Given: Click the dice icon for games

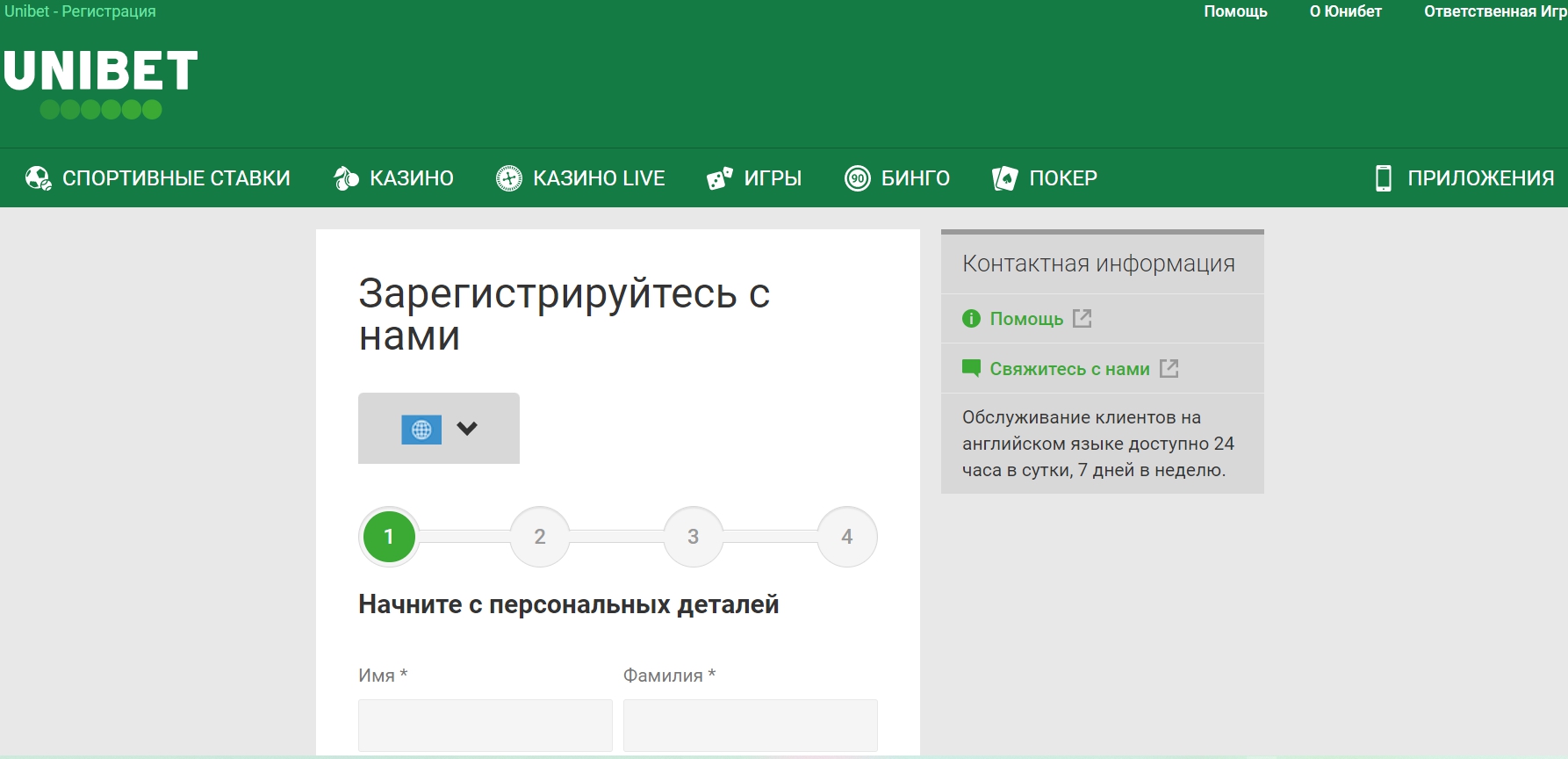Looking at the screenshot, I should [x=720, y=178].
